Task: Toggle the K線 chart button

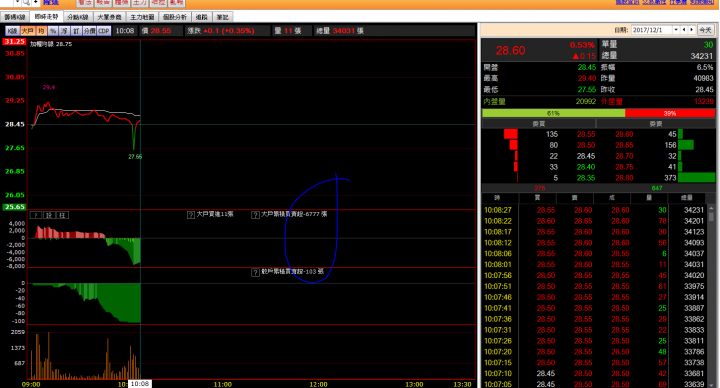Action: 12,31
